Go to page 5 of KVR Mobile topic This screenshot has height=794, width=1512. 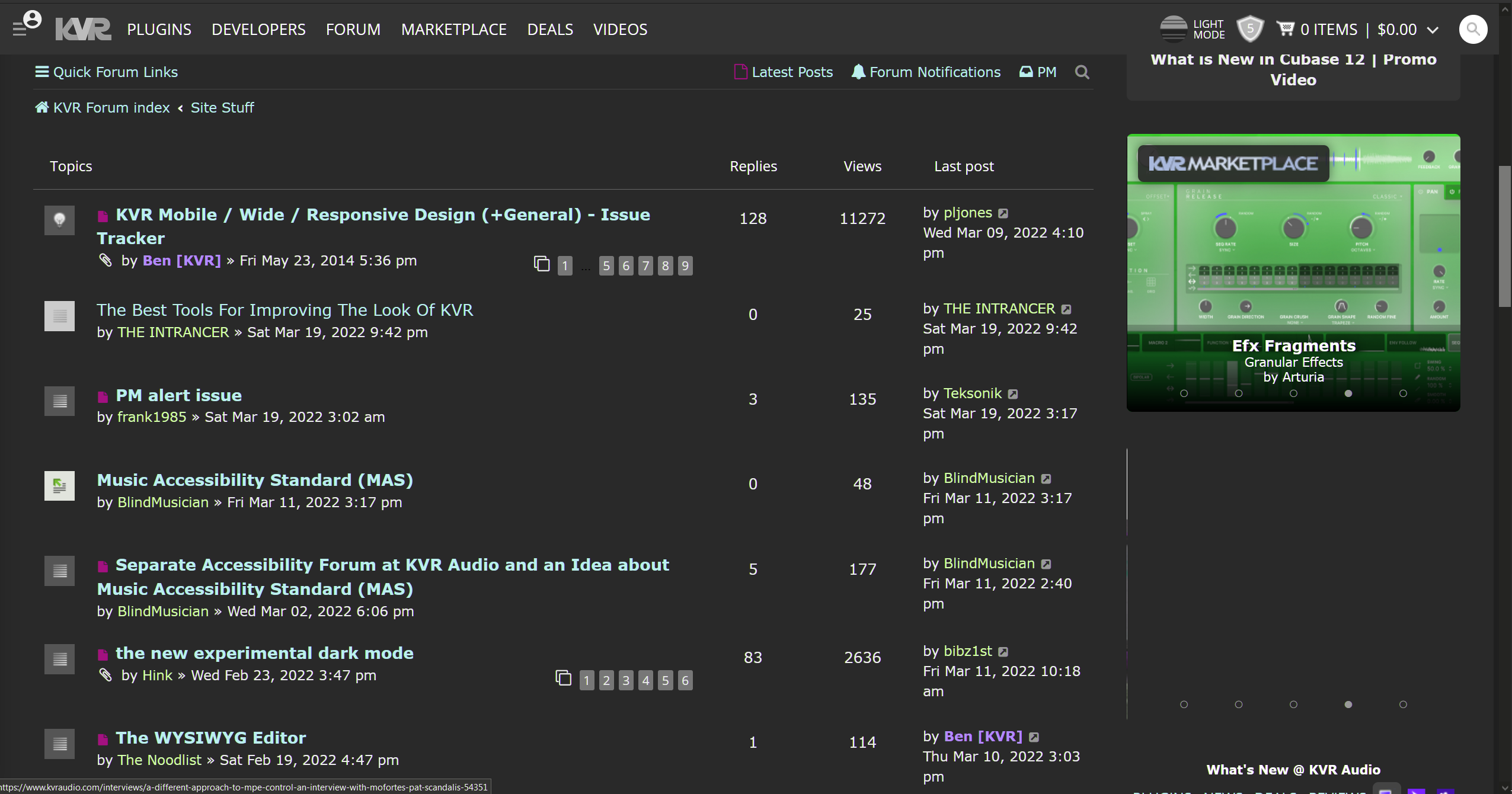pyautogui.click(x=606, y=265)
